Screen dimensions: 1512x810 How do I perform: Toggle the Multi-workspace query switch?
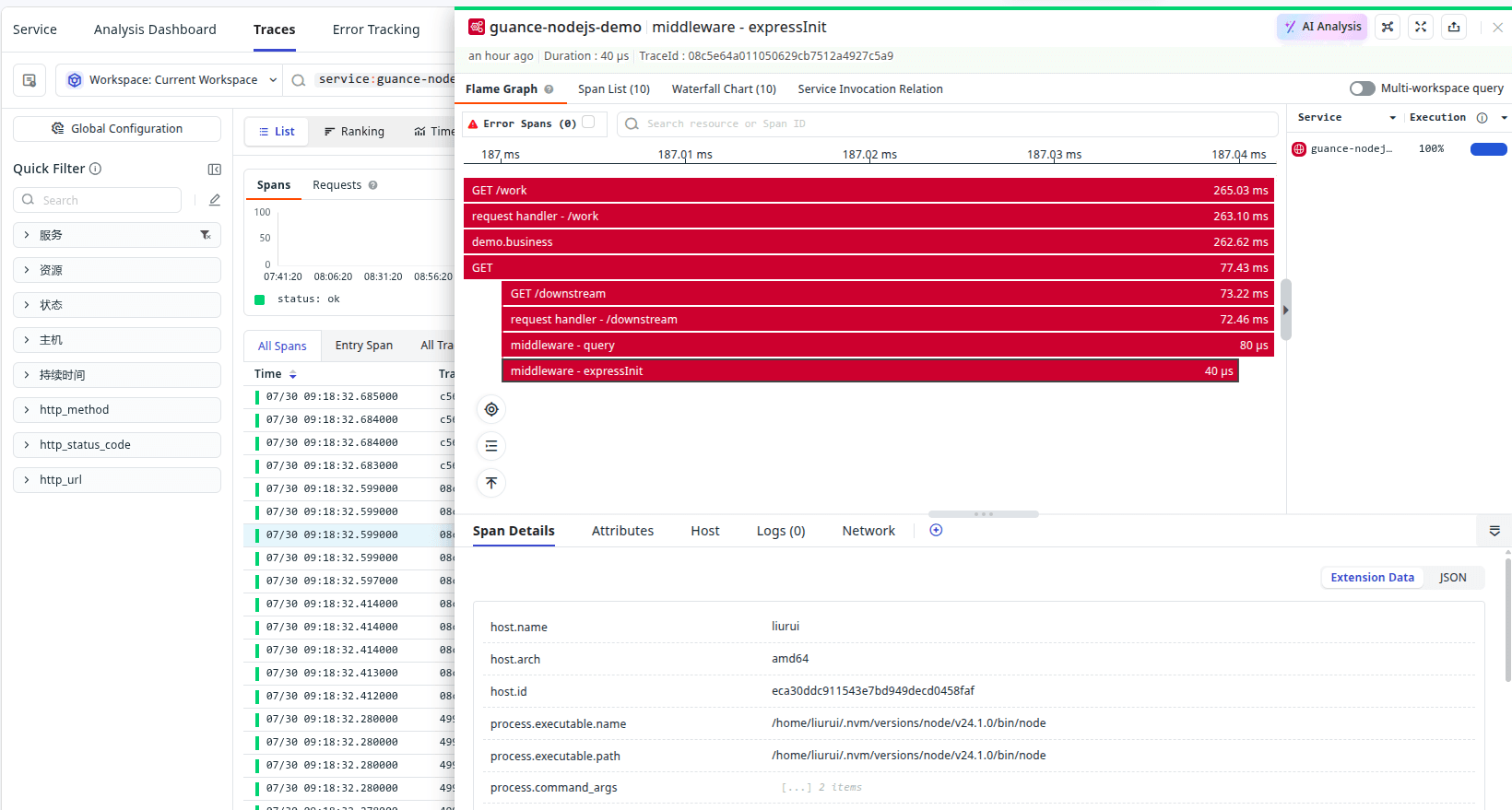pos(1362,88)
